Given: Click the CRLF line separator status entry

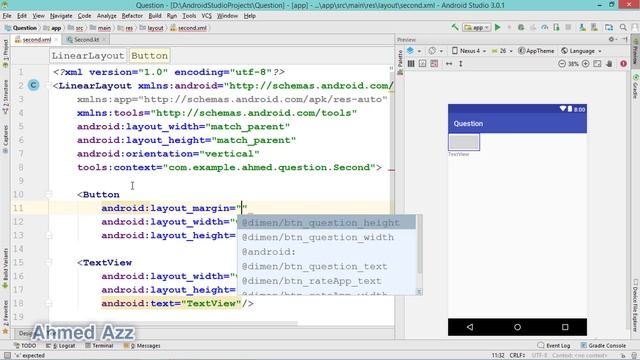Looking at the screenshot, I should tap(517, 356).
